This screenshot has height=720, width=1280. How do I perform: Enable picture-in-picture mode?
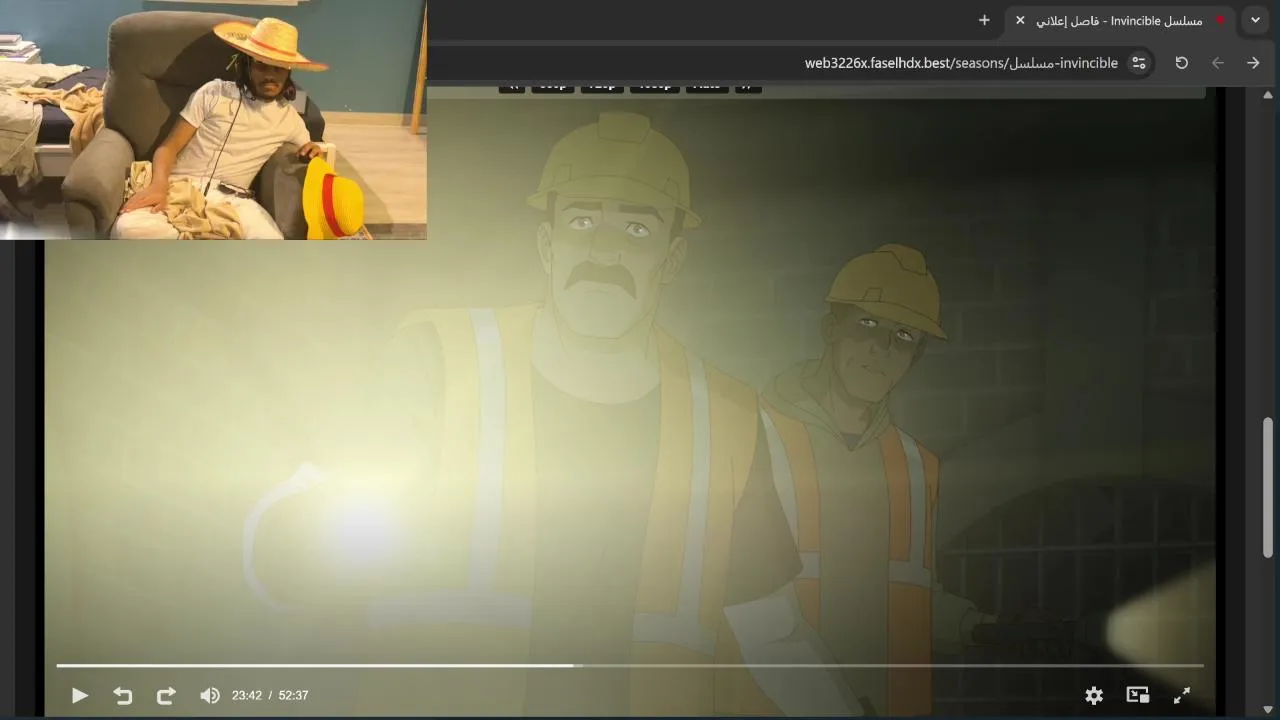coord(1137,695)
